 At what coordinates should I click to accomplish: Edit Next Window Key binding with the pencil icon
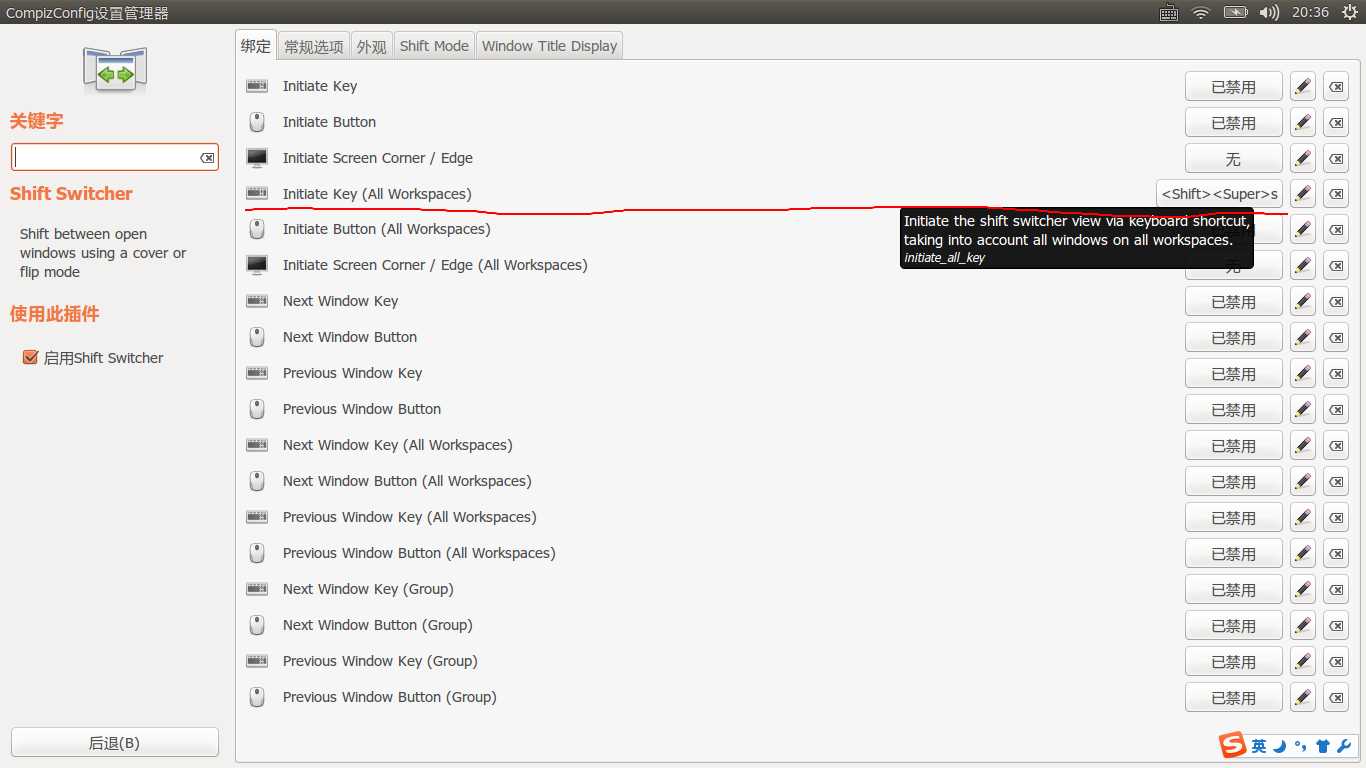tap(1302, 302)
